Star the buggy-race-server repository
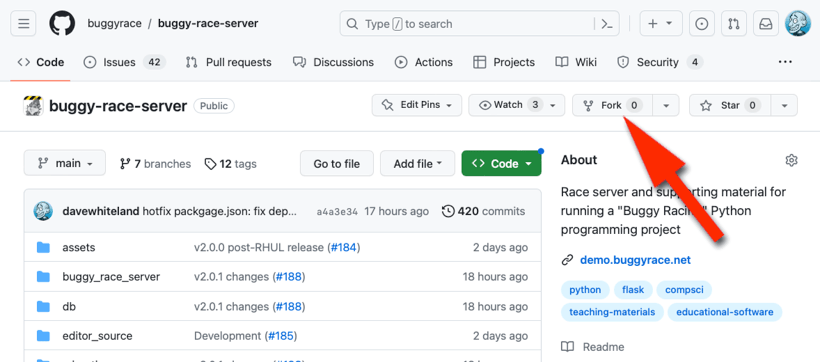Image resolution: width=820 pixels, height=362 pixels. coord(731,105)
